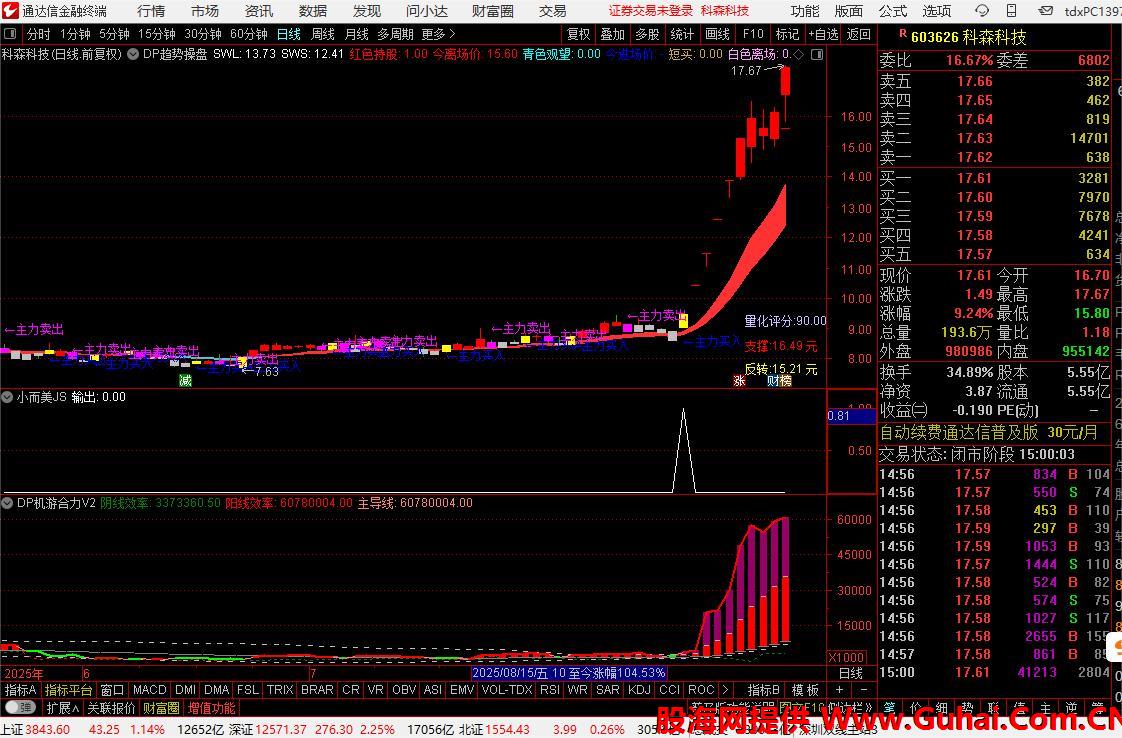The width and height of the screenshot is (1122, 738).
Task: Click the 财榜 badge below the chart
Action: pos(779,381)
